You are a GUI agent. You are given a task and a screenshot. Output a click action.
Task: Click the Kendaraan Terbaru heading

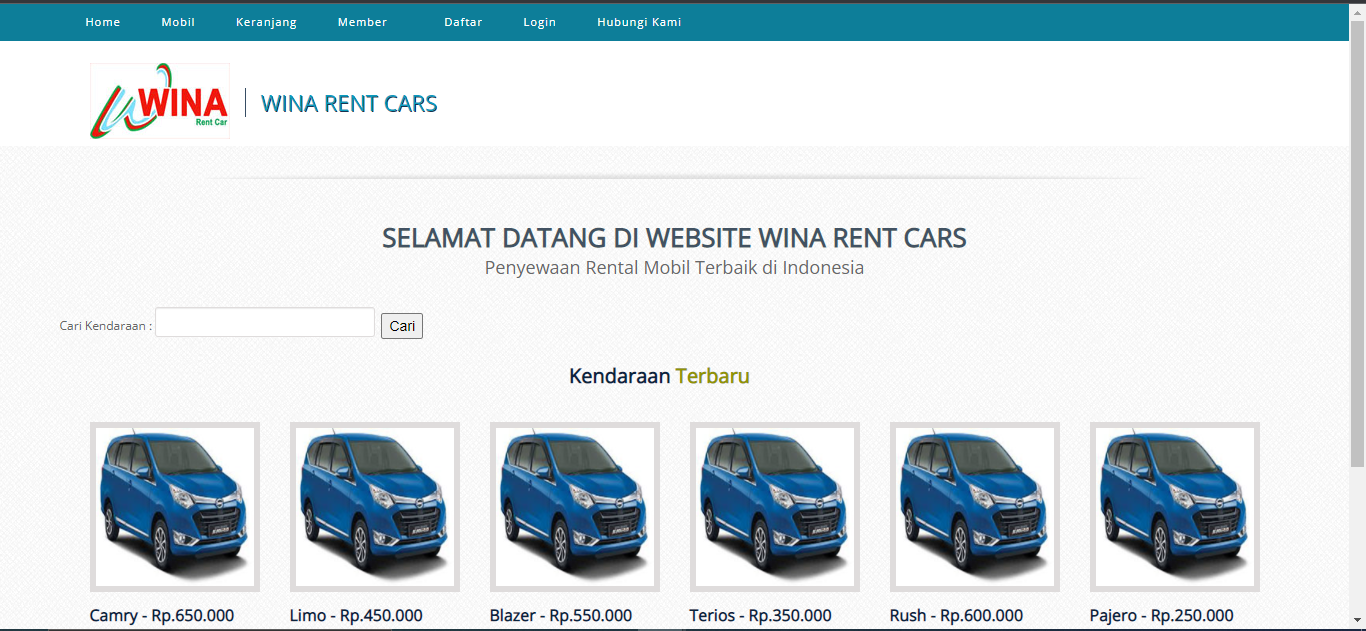click(659, 376)
